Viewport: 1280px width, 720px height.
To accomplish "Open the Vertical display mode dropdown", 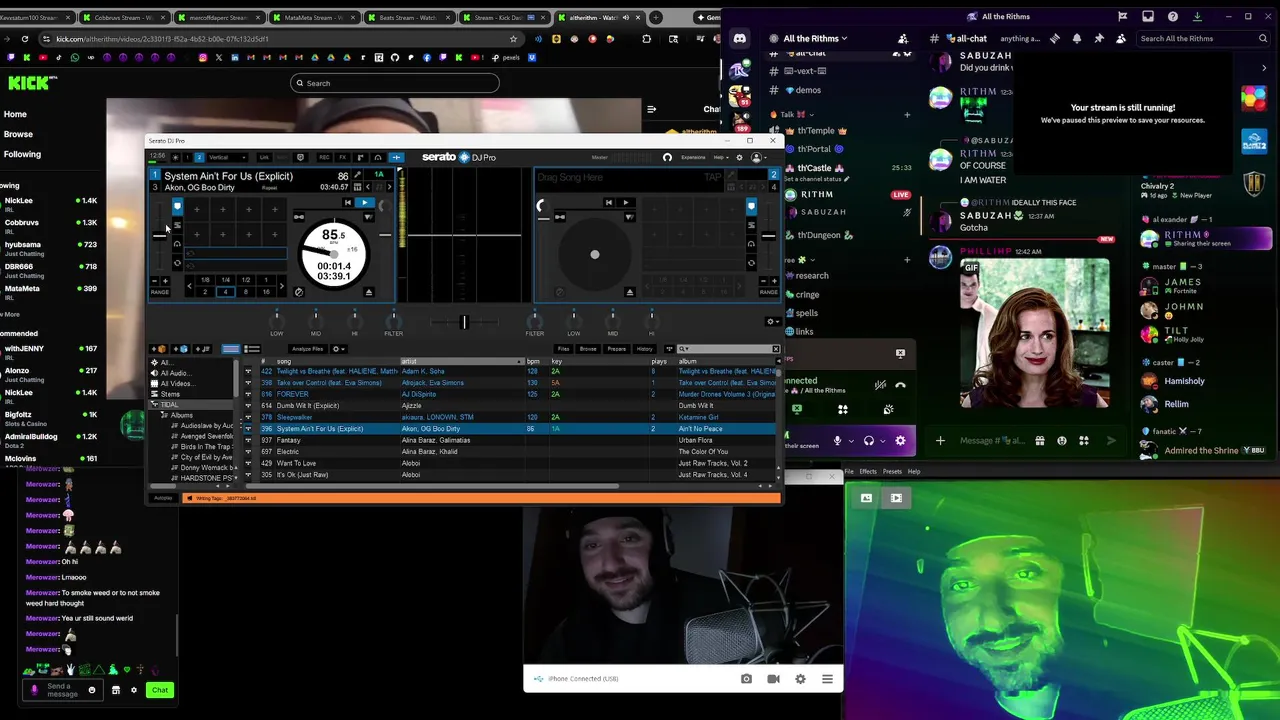I will tap(228, 157).
